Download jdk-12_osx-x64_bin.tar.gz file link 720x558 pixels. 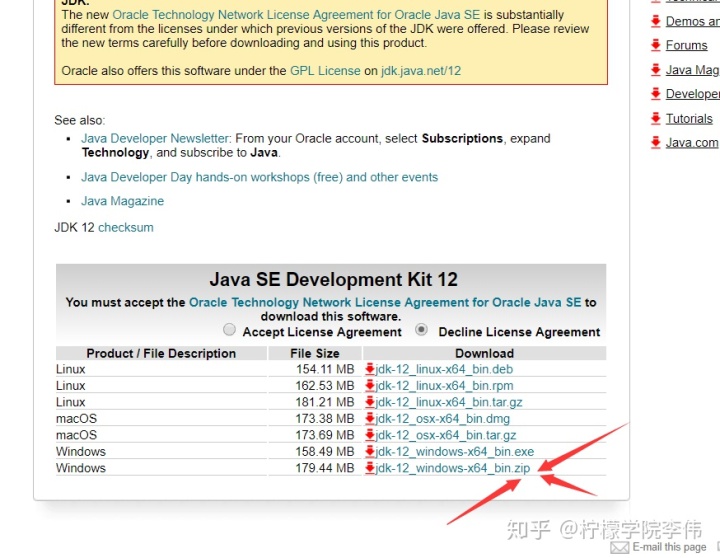point(446,435)
